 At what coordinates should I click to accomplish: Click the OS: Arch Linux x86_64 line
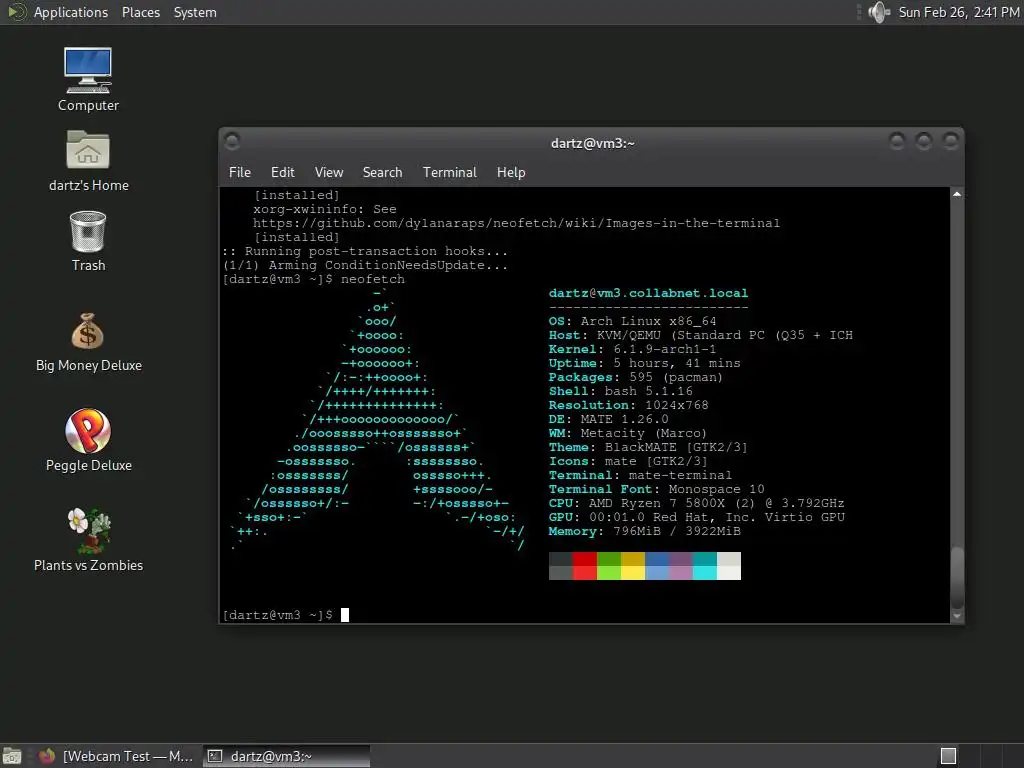coord(632,321)
